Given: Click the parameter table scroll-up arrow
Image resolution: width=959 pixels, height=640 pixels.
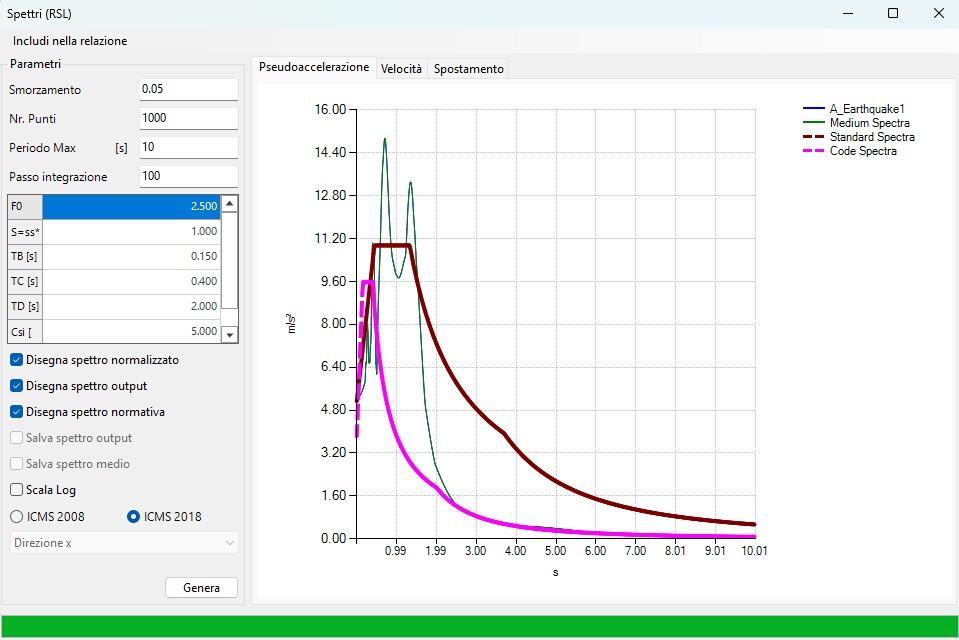Looking at the screenshot, I should [x=229, y=204].
